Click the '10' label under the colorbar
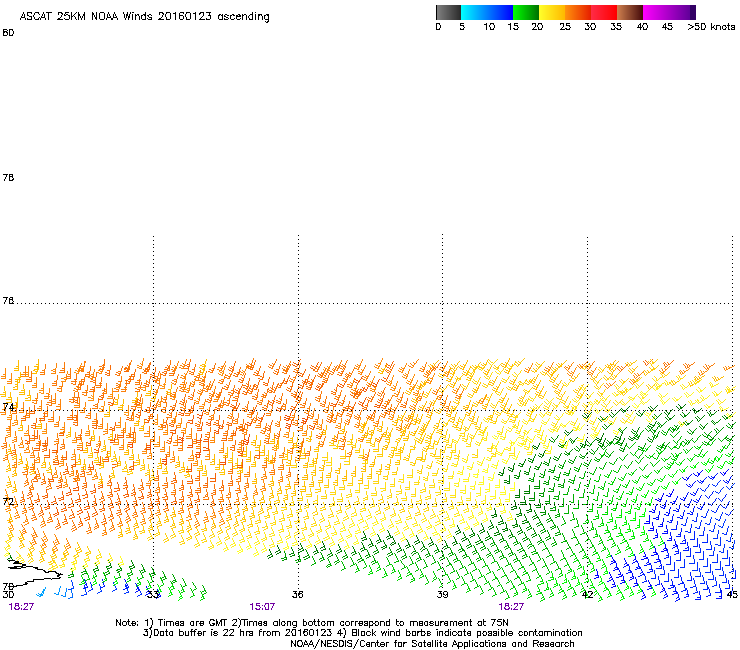 [489, 27]
